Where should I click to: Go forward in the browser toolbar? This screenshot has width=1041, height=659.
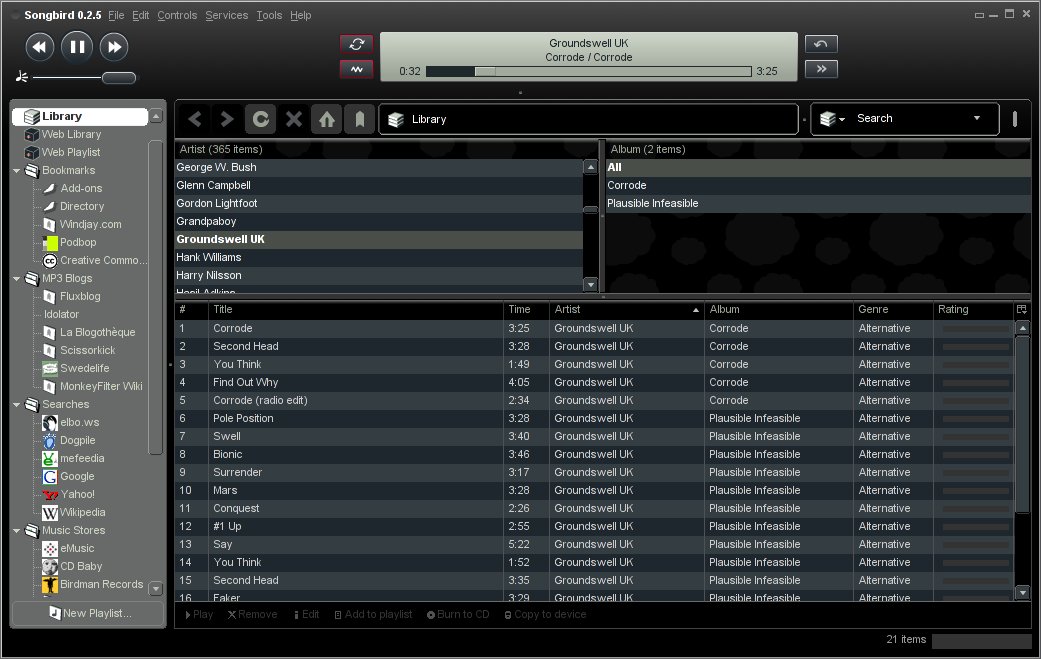[227, 119]
